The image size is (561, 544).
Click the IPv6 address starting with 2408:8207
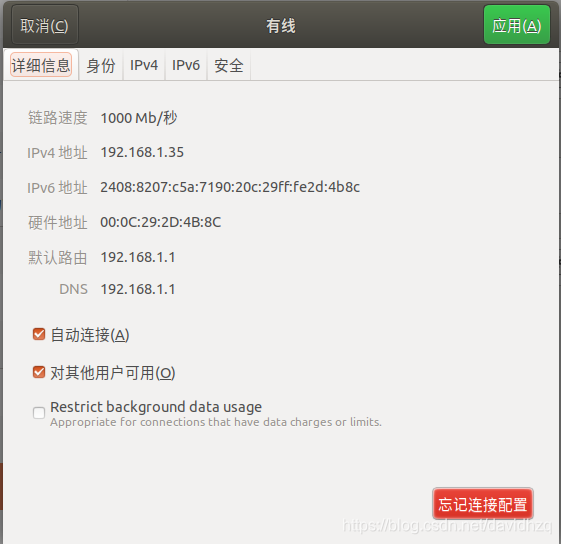click(230, 187)
